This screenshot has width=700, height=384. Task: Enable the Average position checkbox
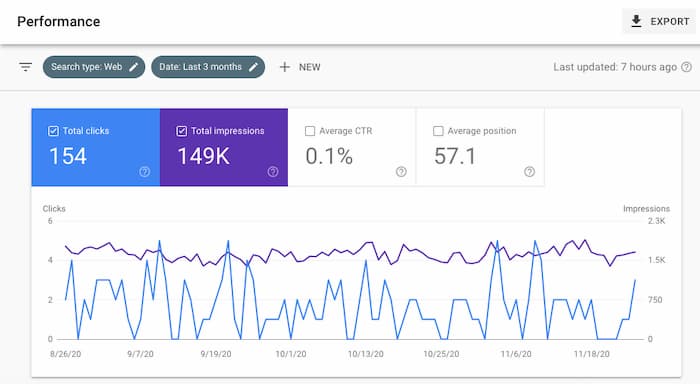tap(438, 131)
